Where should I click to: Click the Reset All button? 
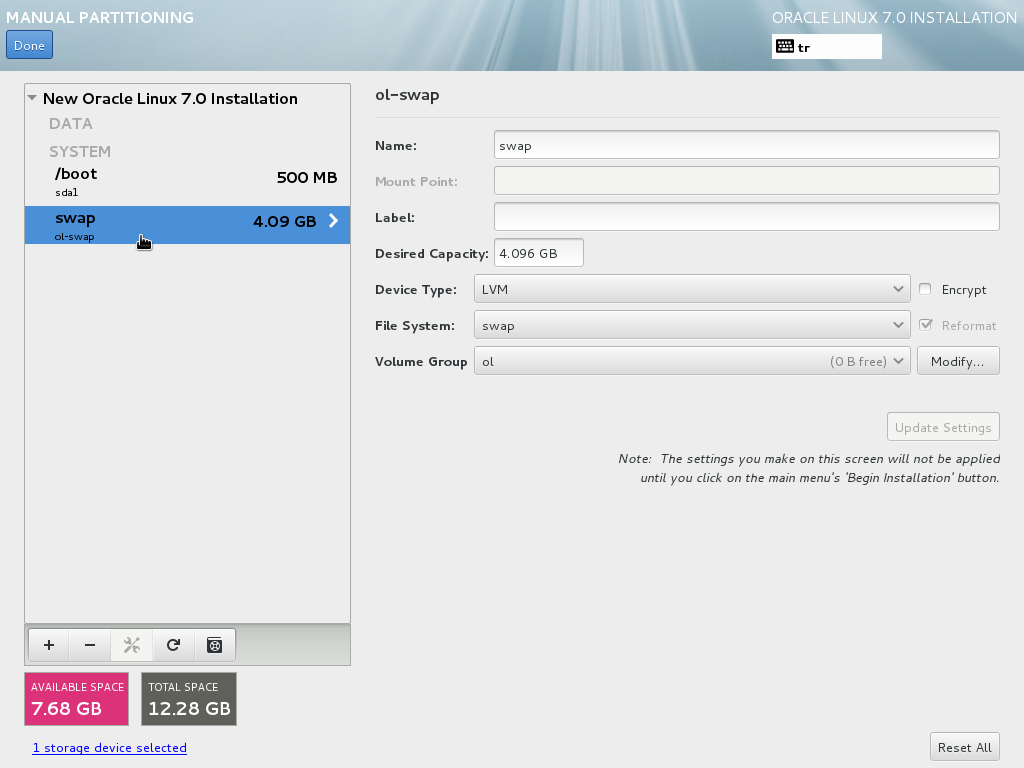coord(964,747)
